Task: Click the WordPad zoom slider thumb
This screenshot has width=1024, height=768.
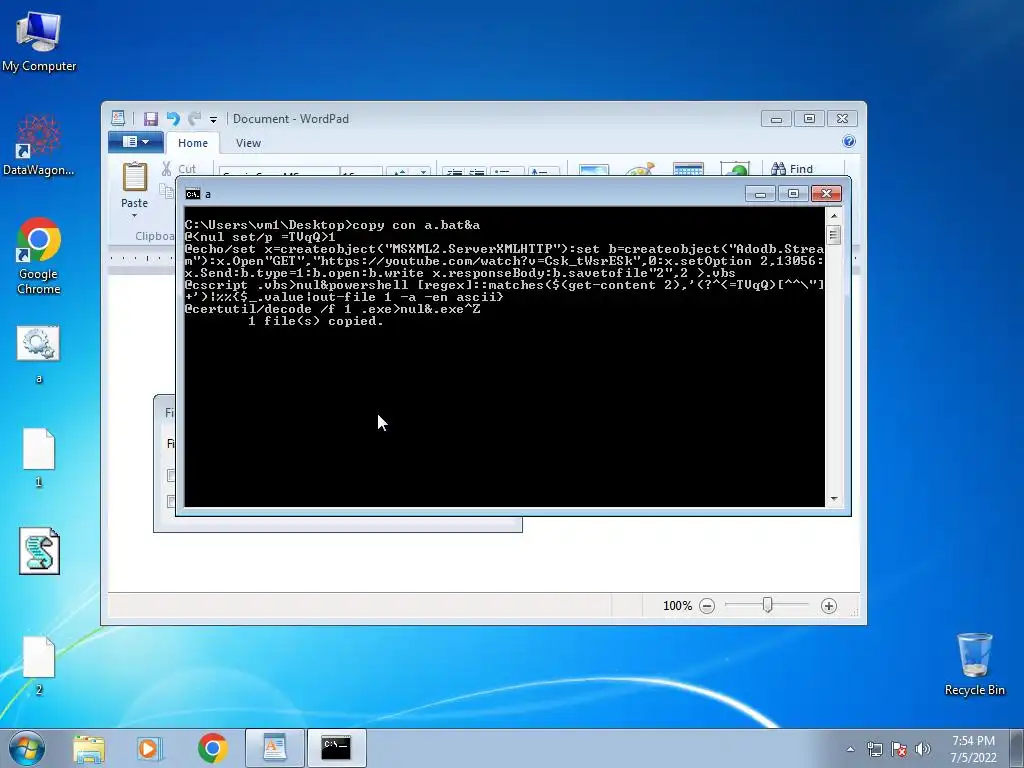Action: tap(768, 605)
